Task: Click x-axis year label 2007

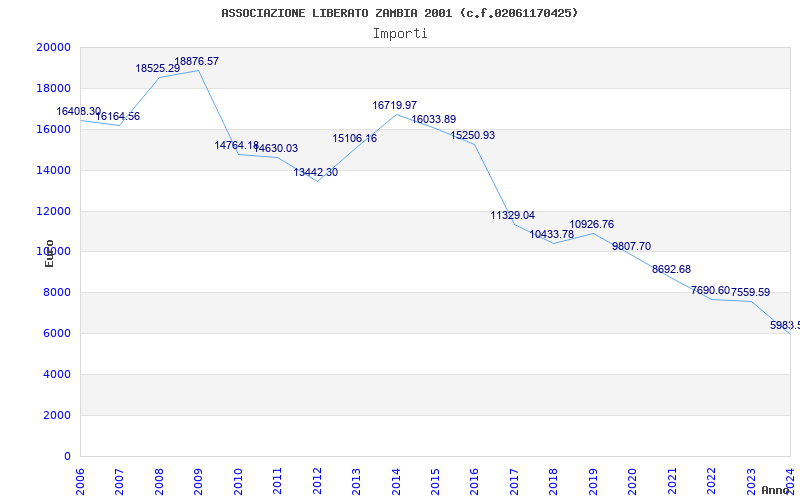Action: 119,481
